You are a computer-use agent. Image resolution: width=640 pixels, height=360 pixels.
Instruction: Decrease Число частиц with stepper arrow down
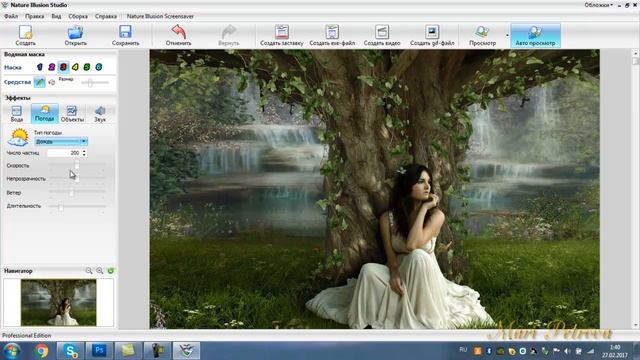(x=84, y=155)
